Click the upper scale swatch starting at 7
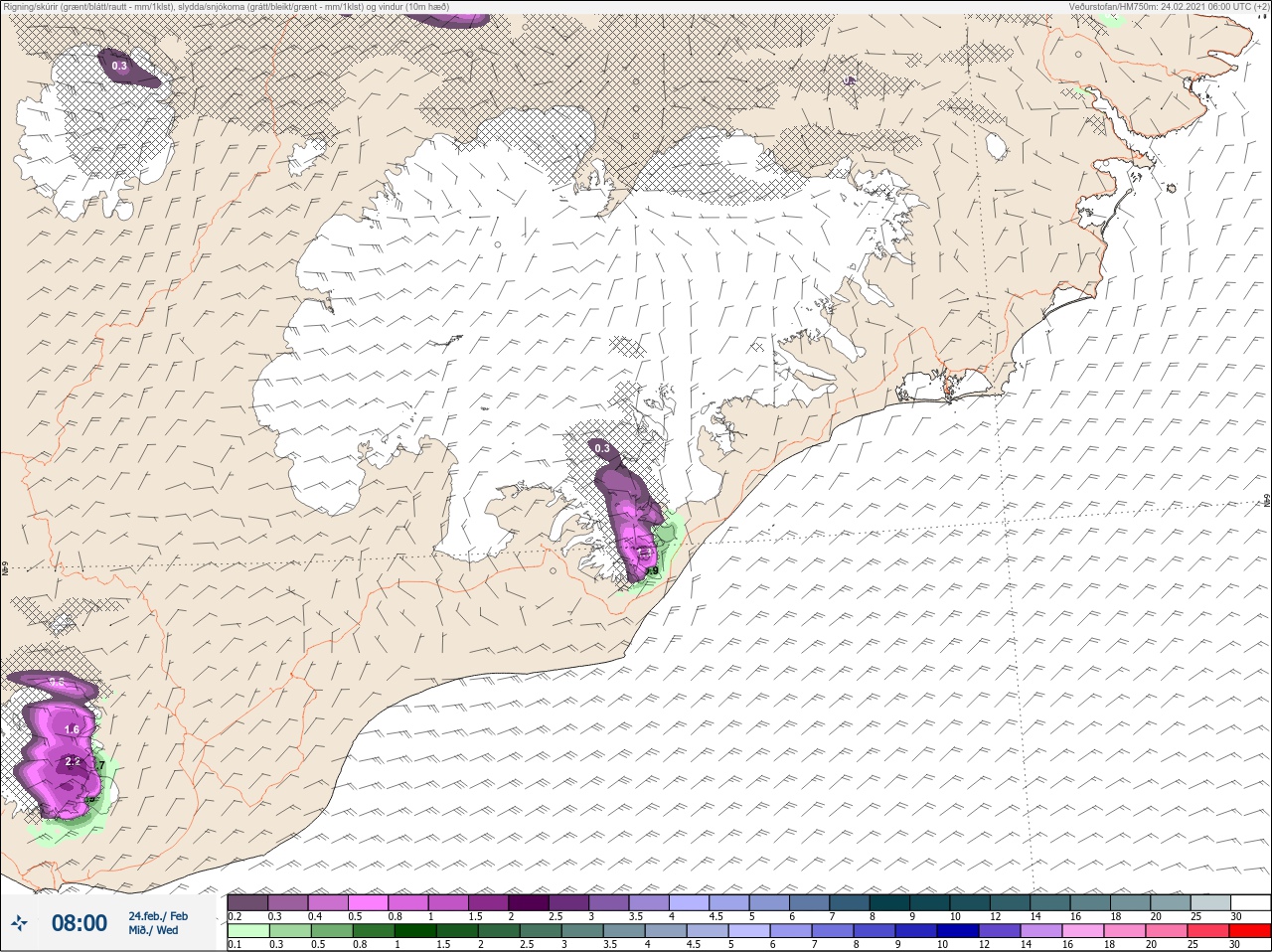The height and width of the screenshot is (952, 1272). pyautogui.click(x=850, y=902)
